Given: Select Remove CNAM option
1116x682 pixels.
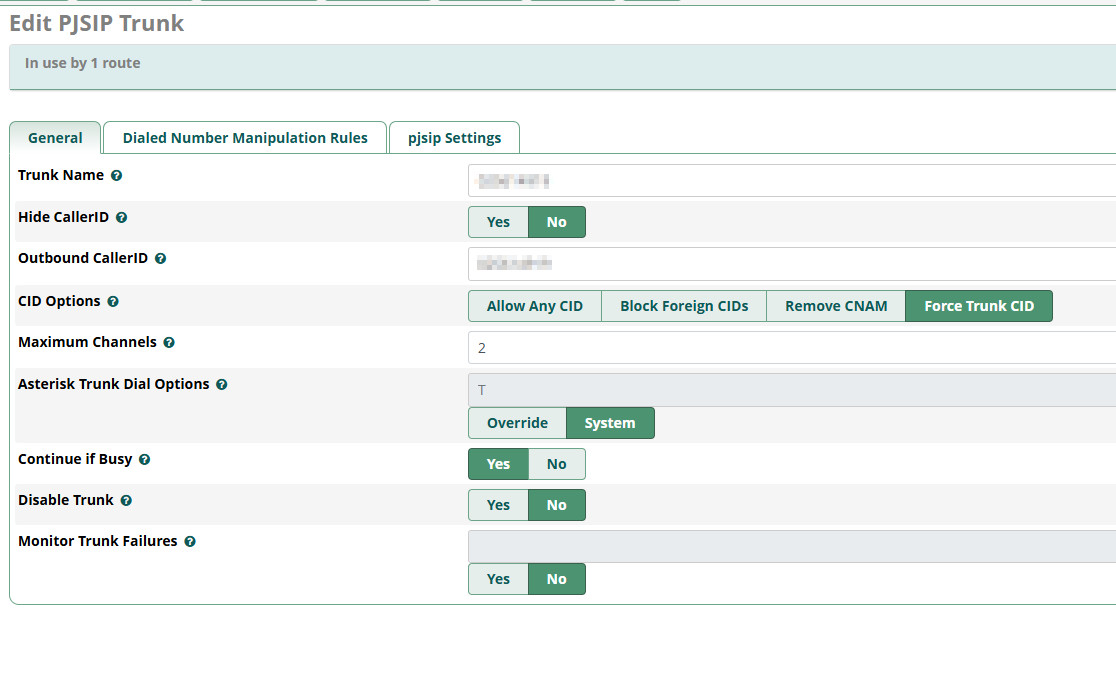Looking at the screenshot, I should coord(836,306).
